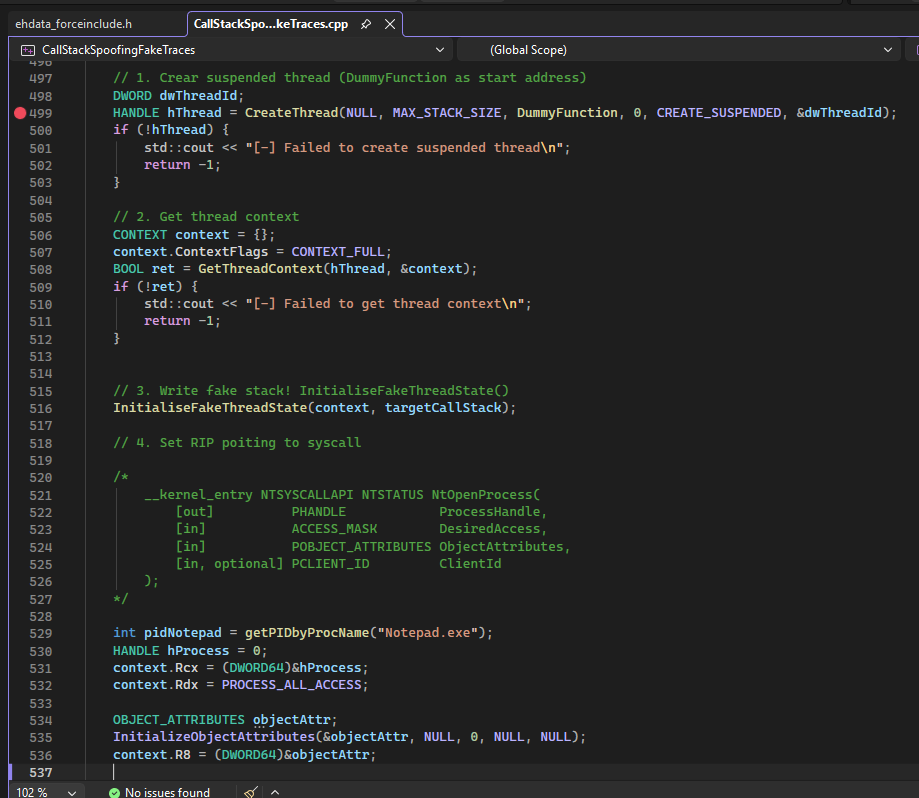This screenshot has height=798, width=919.
Task: Click line number 520 in the gutter
Action: [x=40, y=478]
